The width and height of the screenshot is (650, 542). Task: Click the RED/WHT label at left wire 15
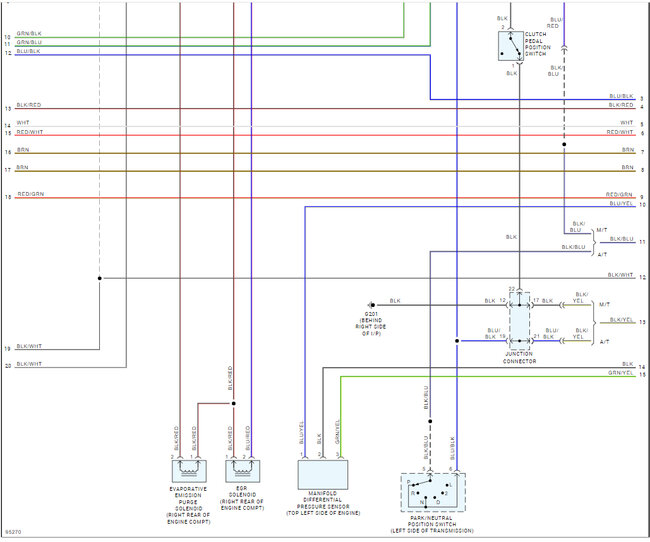[x=30, y=132]
